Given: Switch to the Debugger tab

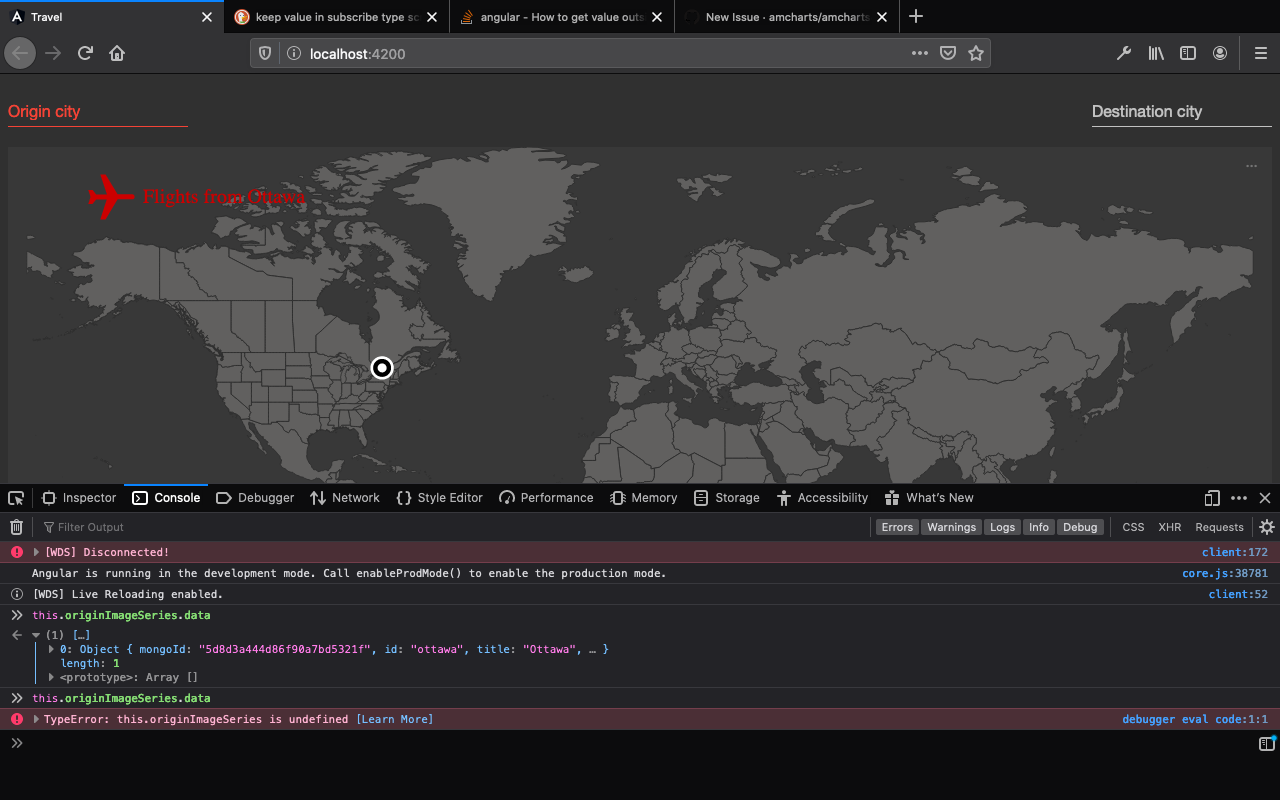Looking at the screenshot, I should (255, 497).
